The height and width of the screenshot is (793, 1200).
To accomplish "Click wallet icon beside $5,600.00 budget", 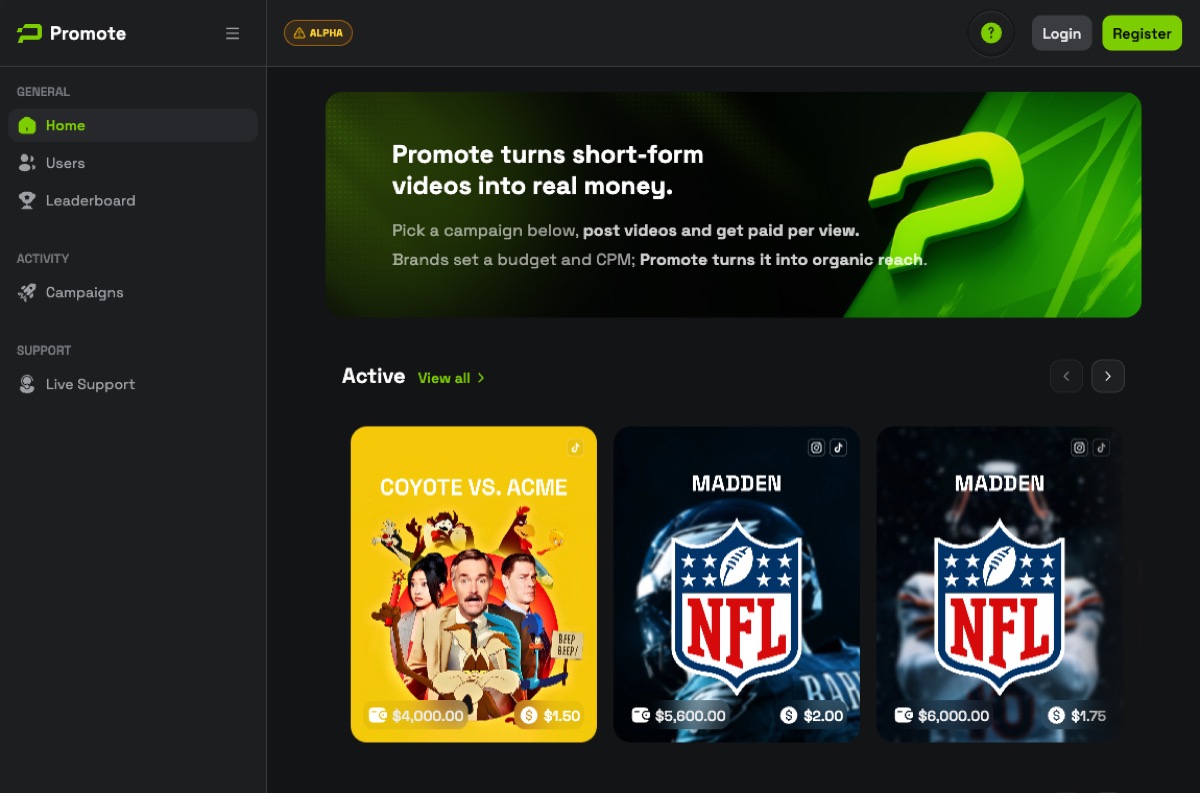I will [641, 715].
